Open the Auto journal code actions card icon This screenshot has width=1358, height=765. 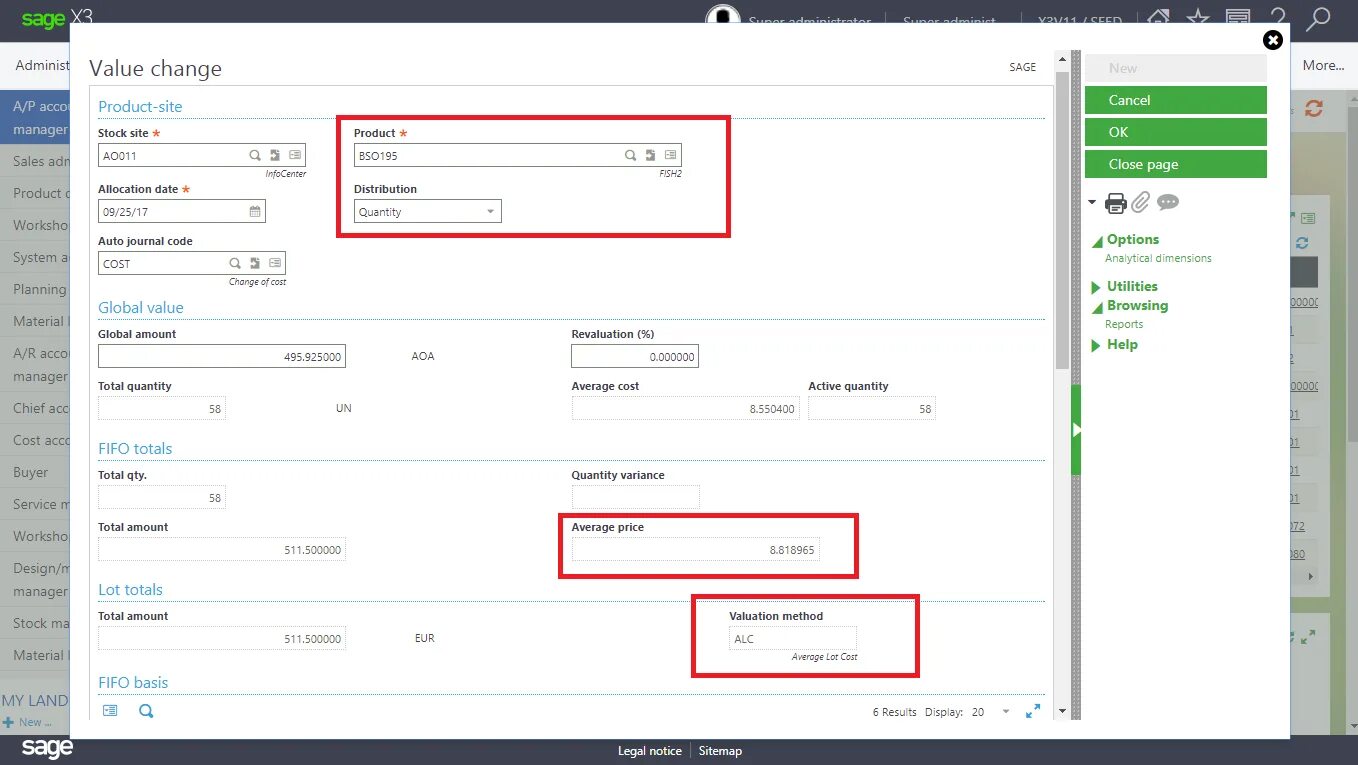(x=275, y=263)
